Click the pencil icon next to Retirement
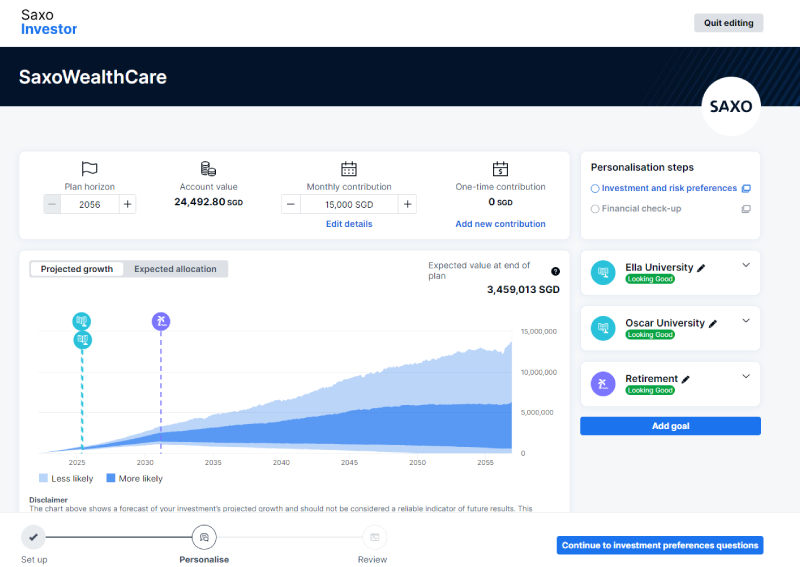Screen dimensions: 800x567 (x=686, y=379)
